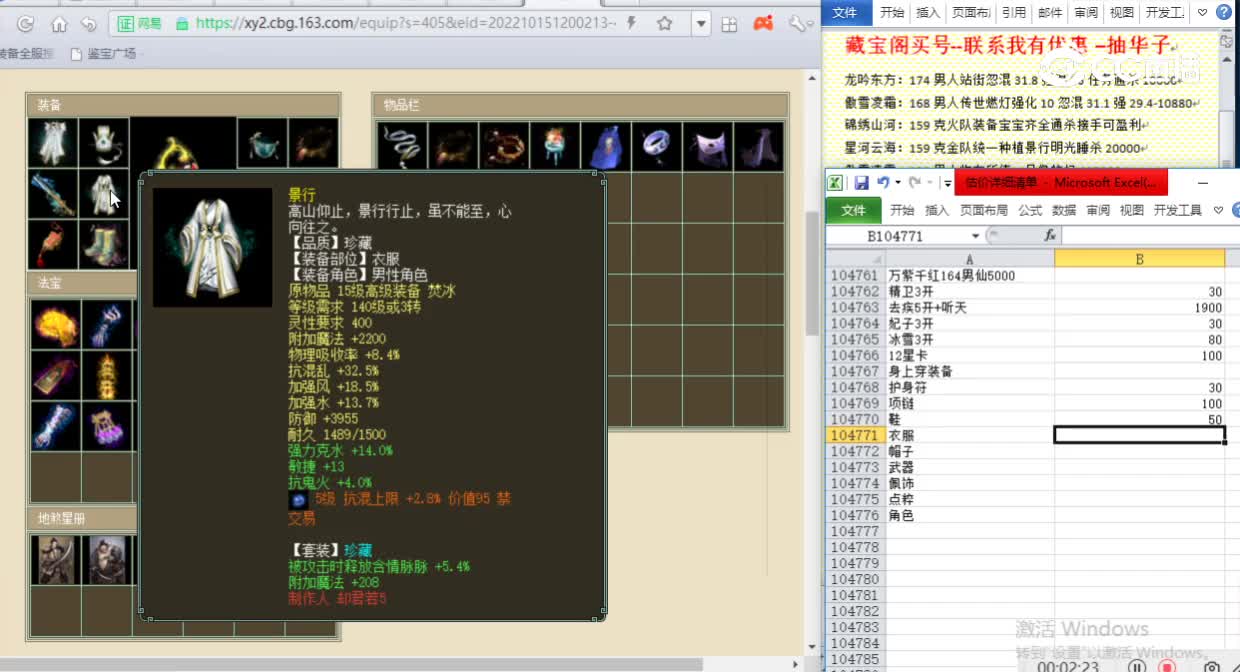Screen dimensions: 1240x672
Task: Click the red gamepad extension icon
Action: [763, 23]
